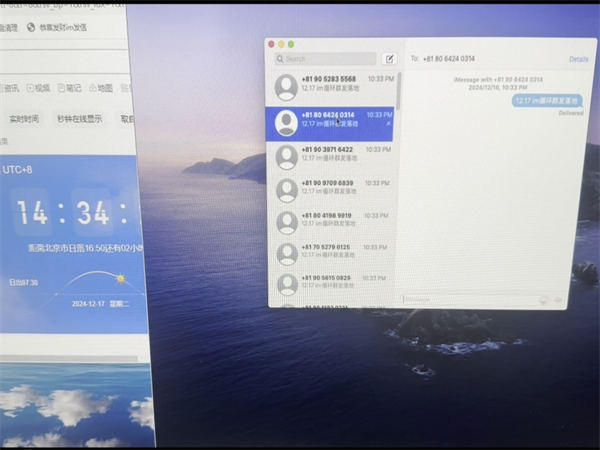Open Details for the current conversation
The height and width of the screenshot is (450, 600).
click(578, 59)
